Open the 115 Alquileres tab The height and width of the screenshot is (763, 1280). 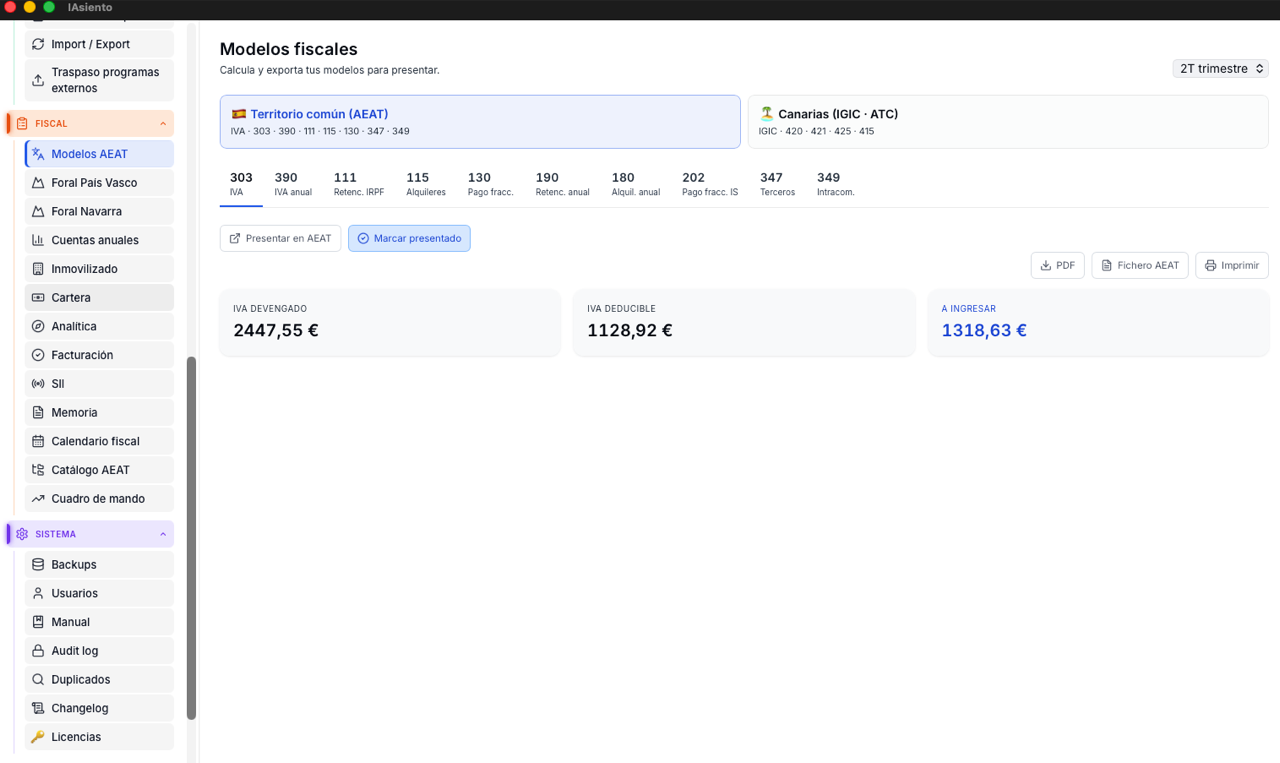[426, 184]
